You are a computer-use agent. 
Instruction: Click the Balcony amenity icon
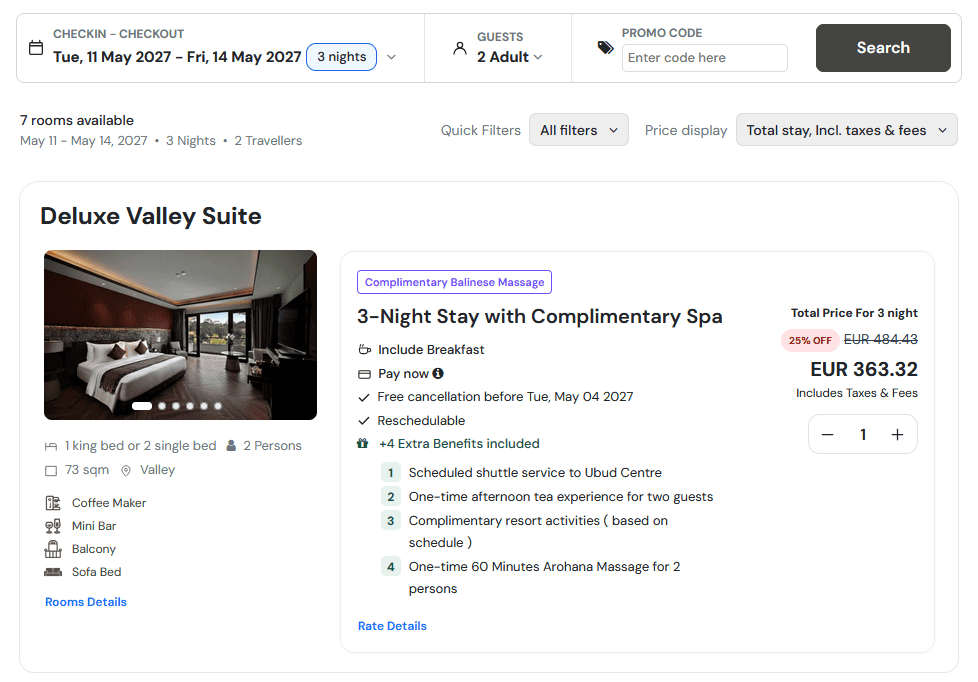(53, 549)
